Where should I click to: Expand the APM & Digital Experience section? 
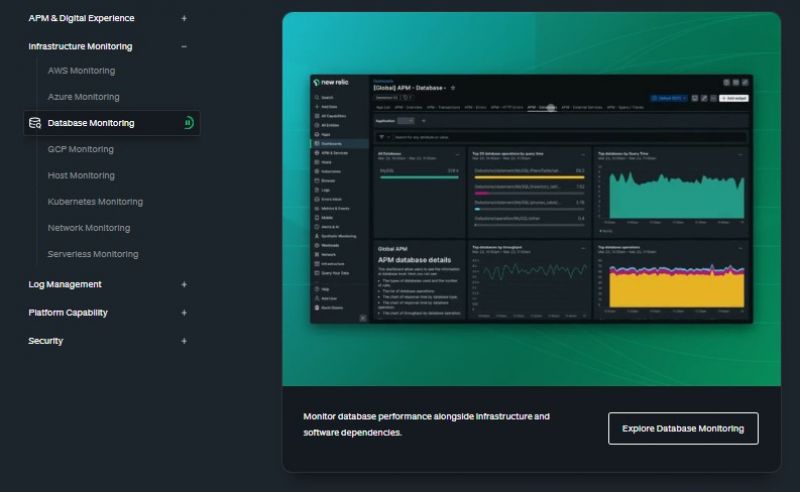tap(184, 18)
